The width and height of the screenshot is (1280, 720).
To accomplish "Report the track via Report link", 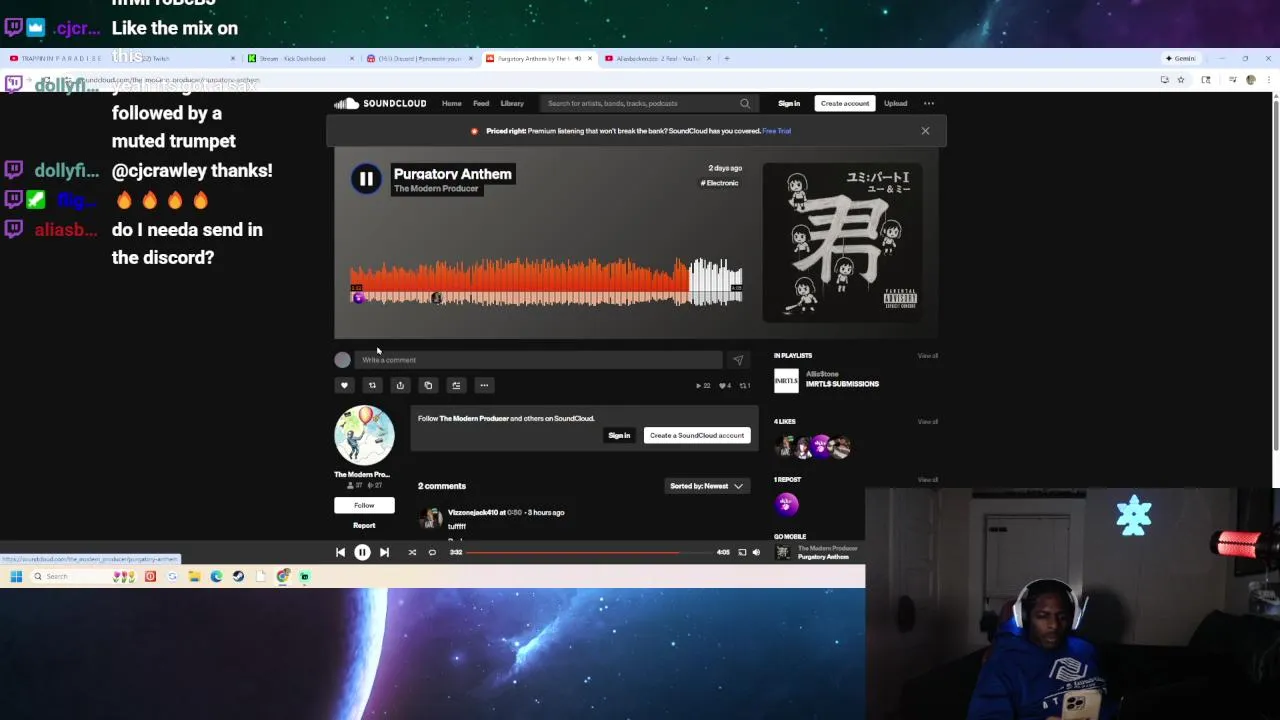I will [364, 525].
